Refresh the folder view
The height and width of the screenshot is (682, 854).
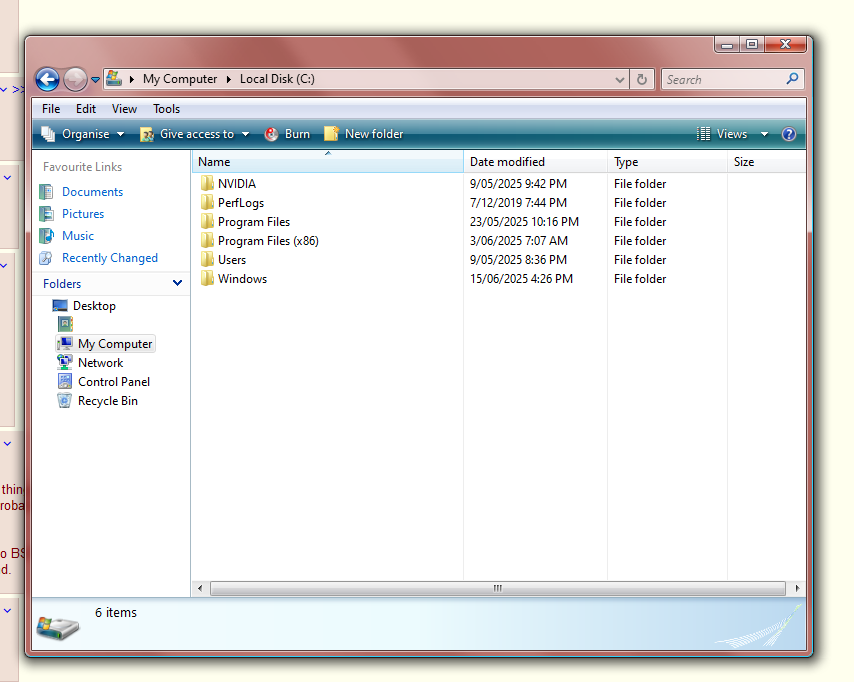click(642, 80)
